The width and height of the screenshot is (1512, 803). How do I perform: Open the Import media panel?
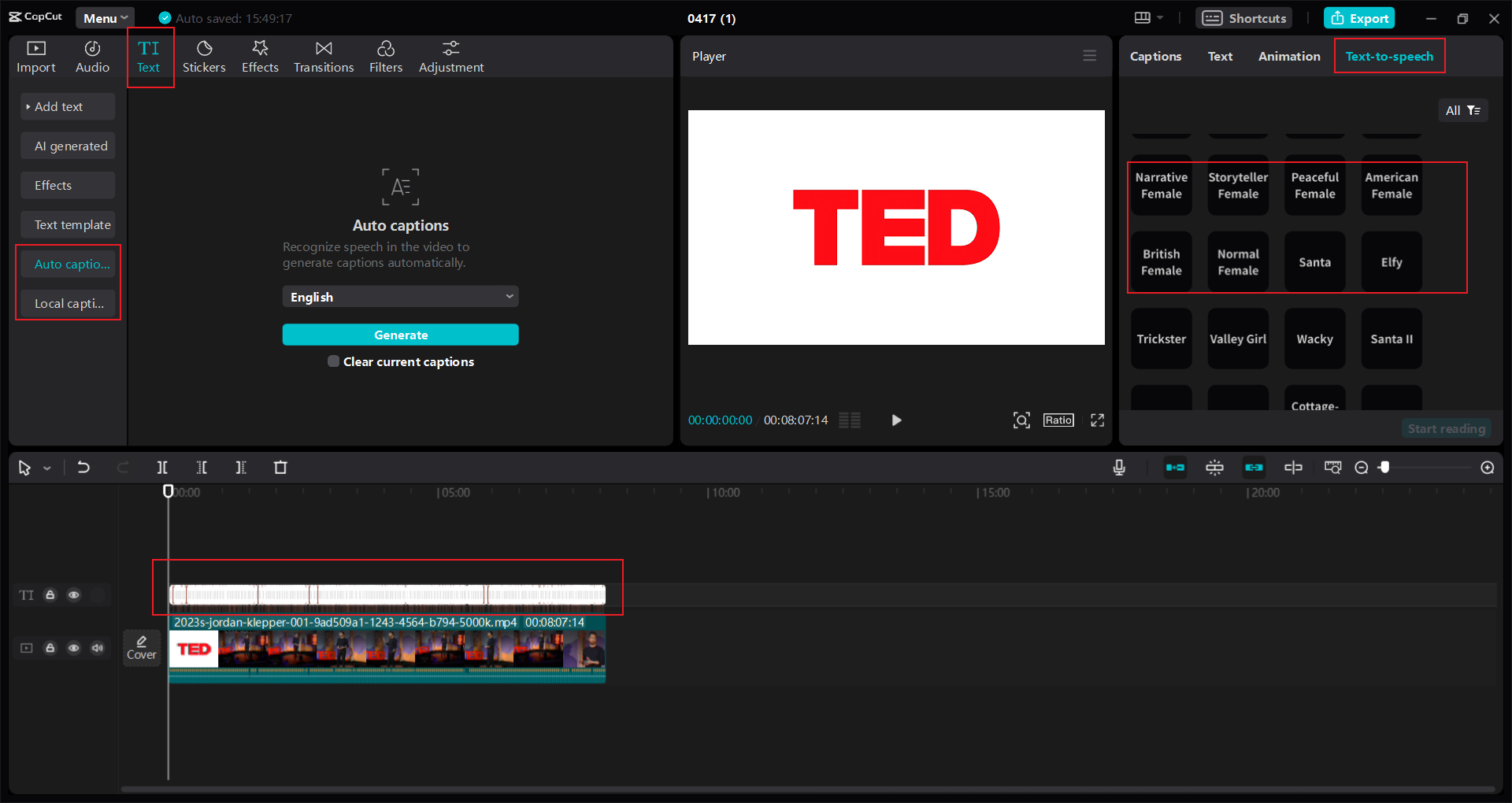click(x=36, y=57)
